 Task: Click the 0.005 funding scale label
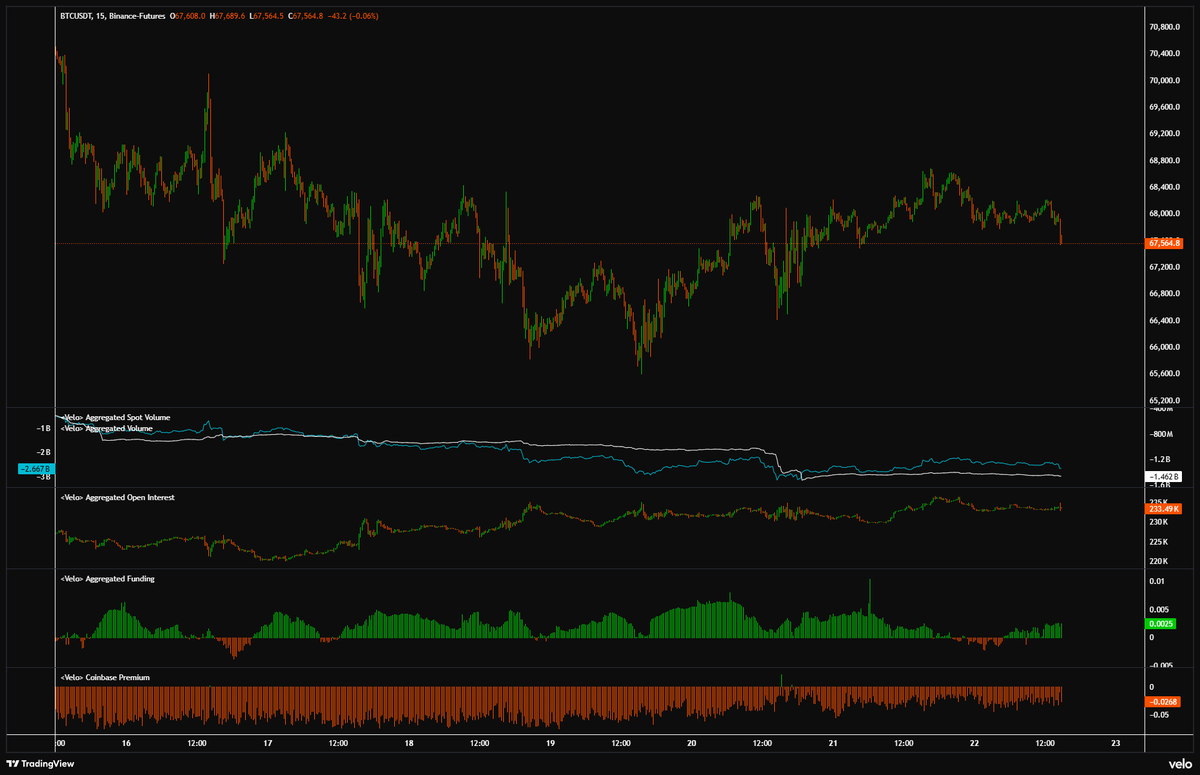(1159, 609)
